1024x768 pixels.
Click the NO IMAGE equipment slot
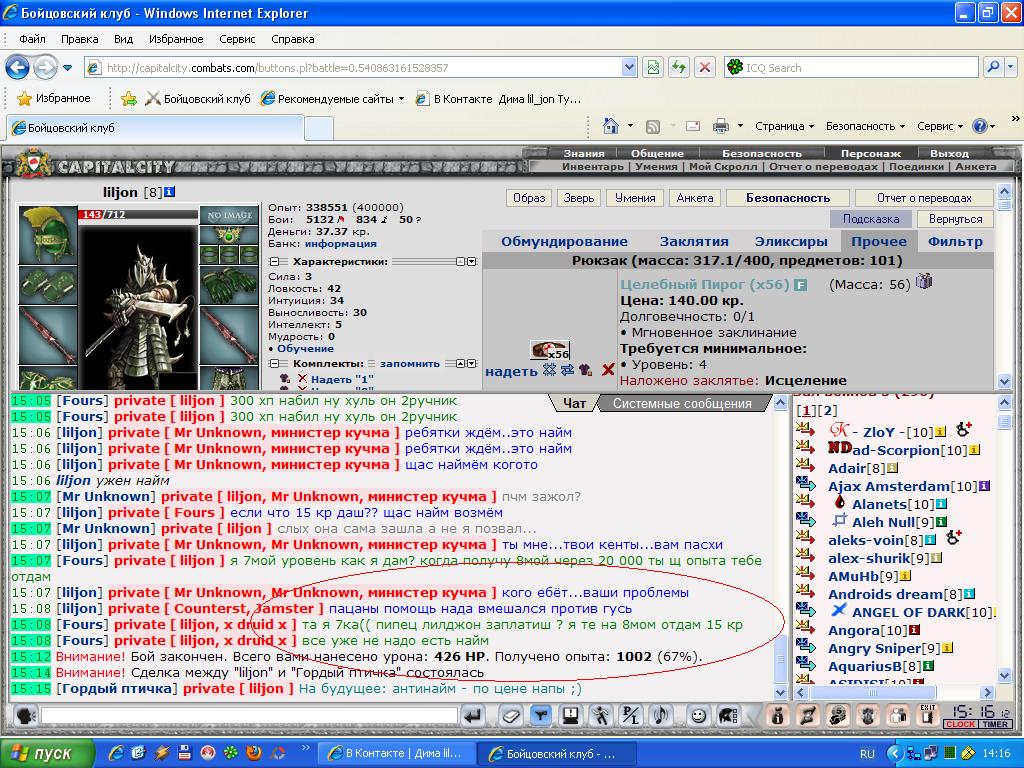coord(229,215)
